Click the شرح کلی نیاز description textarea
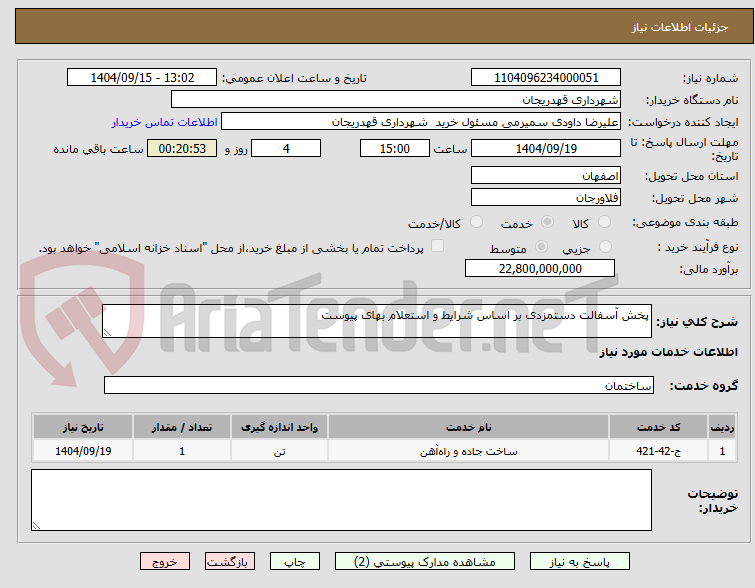This screenshot has width=755, height=588. [377, 321]
